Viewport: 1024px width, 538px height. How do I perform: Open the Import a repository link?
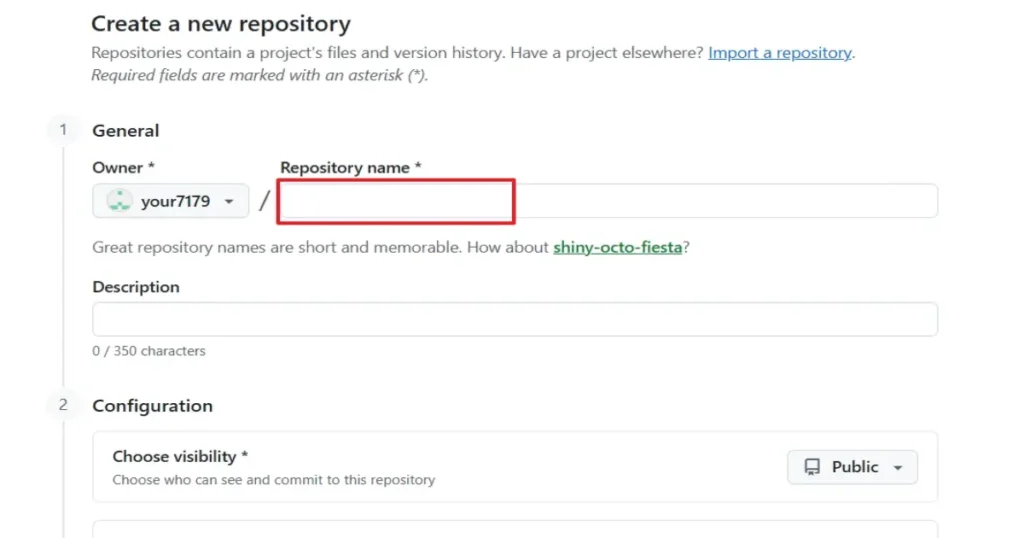click(x=780, y=53)
